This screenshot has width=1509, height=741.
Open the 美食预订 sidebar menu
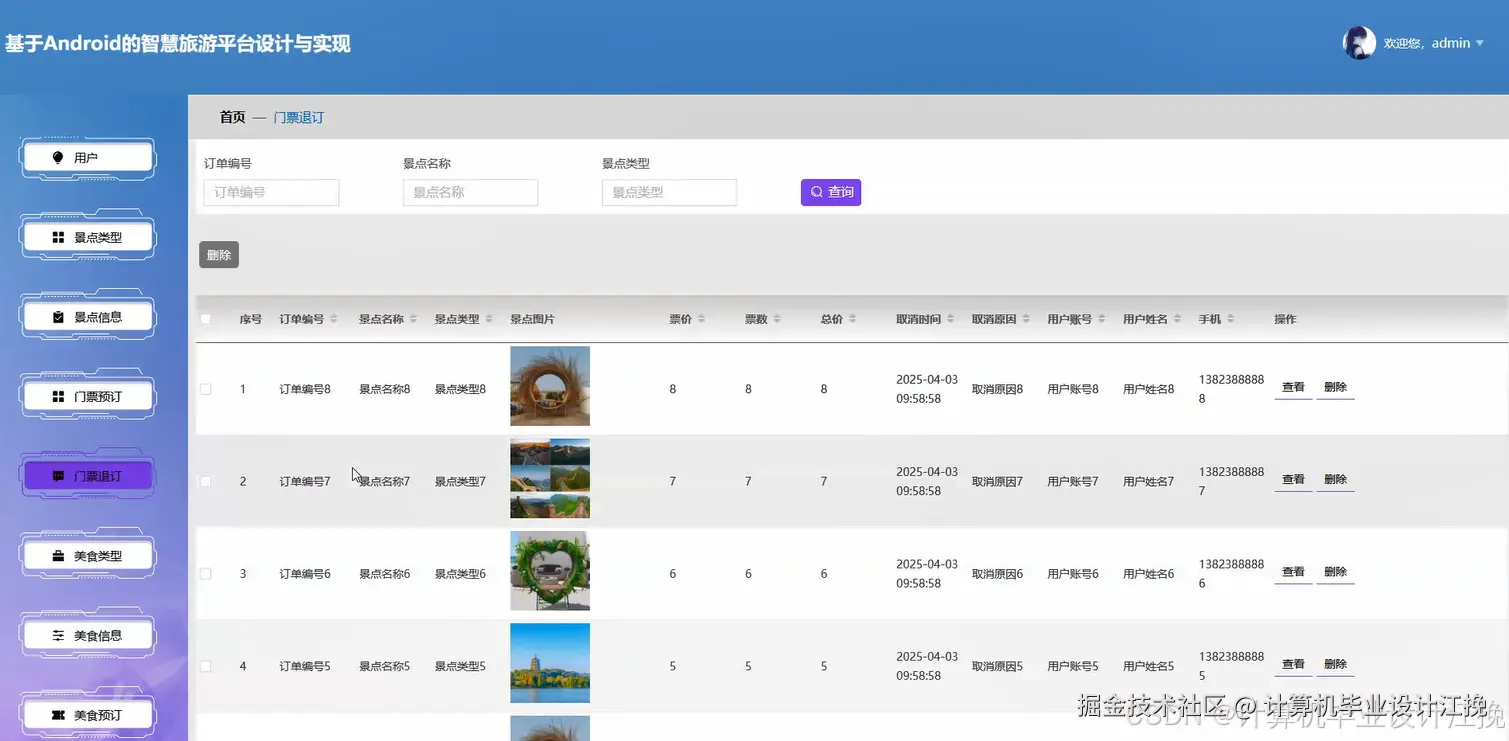tap(88, 714)
